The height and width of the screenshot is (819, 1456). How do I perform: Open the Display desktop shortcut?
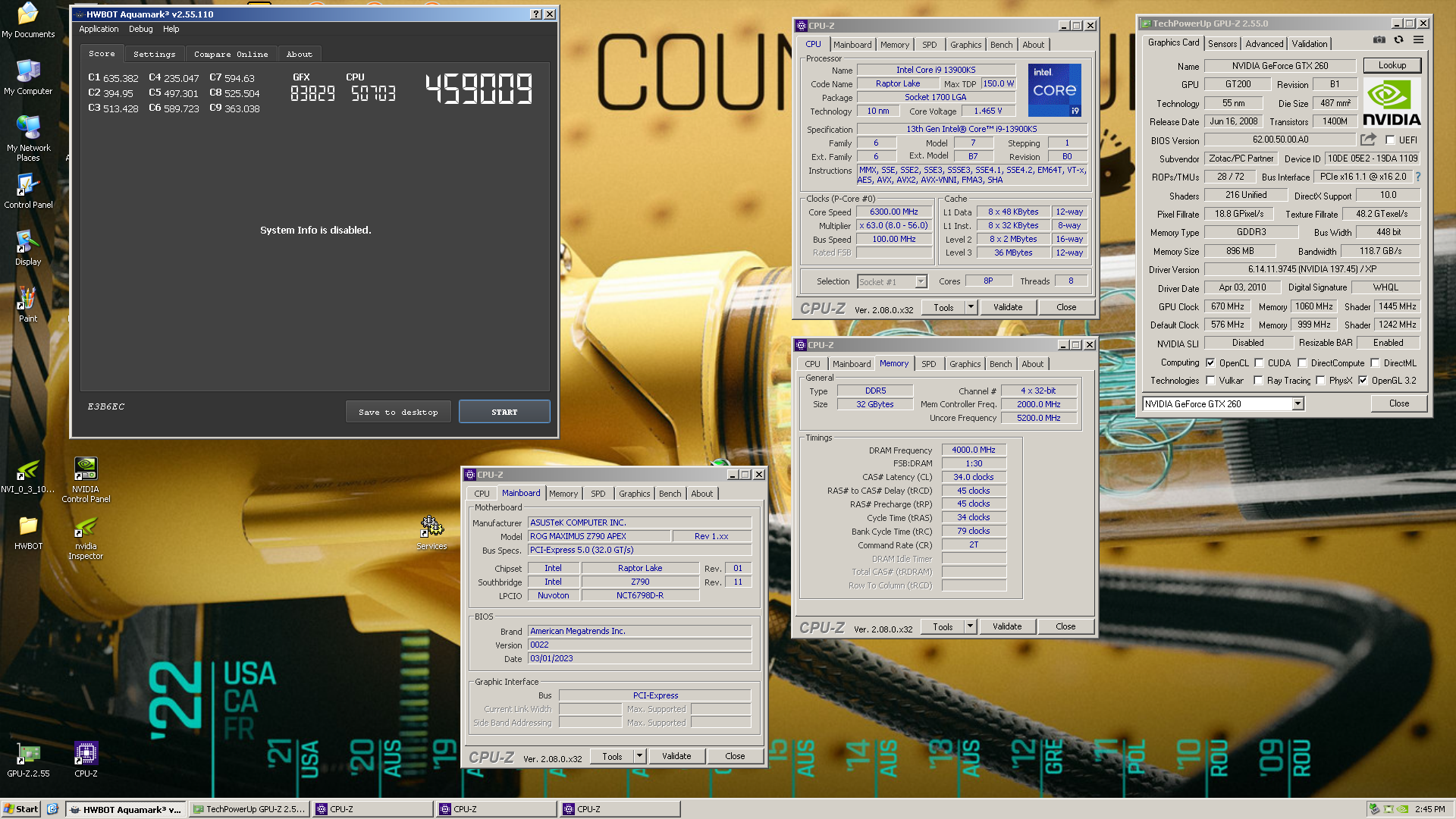click(28, 248)
